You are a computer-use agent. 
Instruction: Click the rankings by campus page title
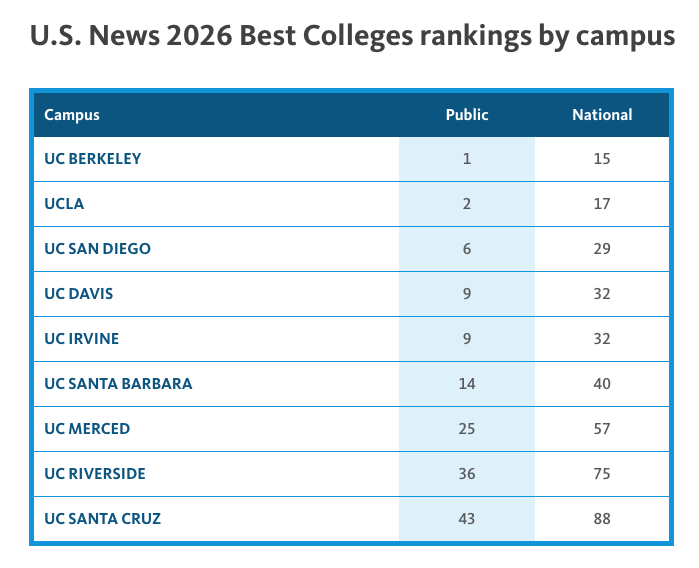[352, 38]
